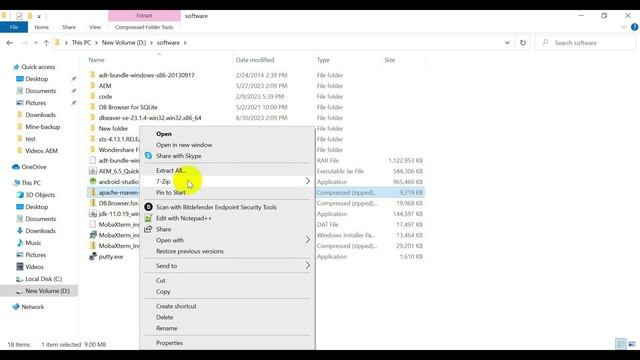Screen dimensions: 640x360
Task: Sort by the Size column header
Action: (x=390, y=60)
